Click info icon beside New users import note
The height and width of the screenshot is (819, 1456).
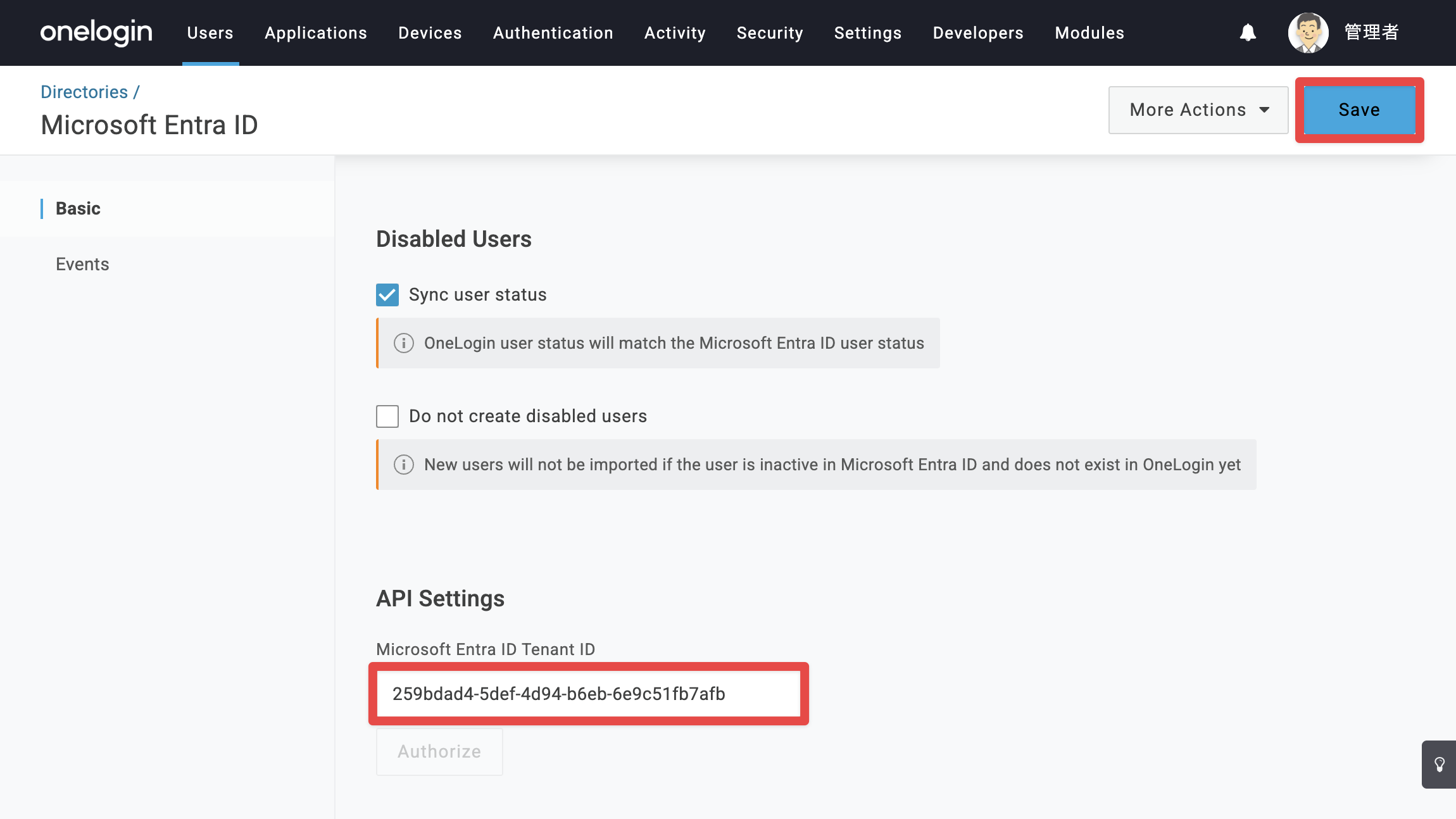coord(404,465)
